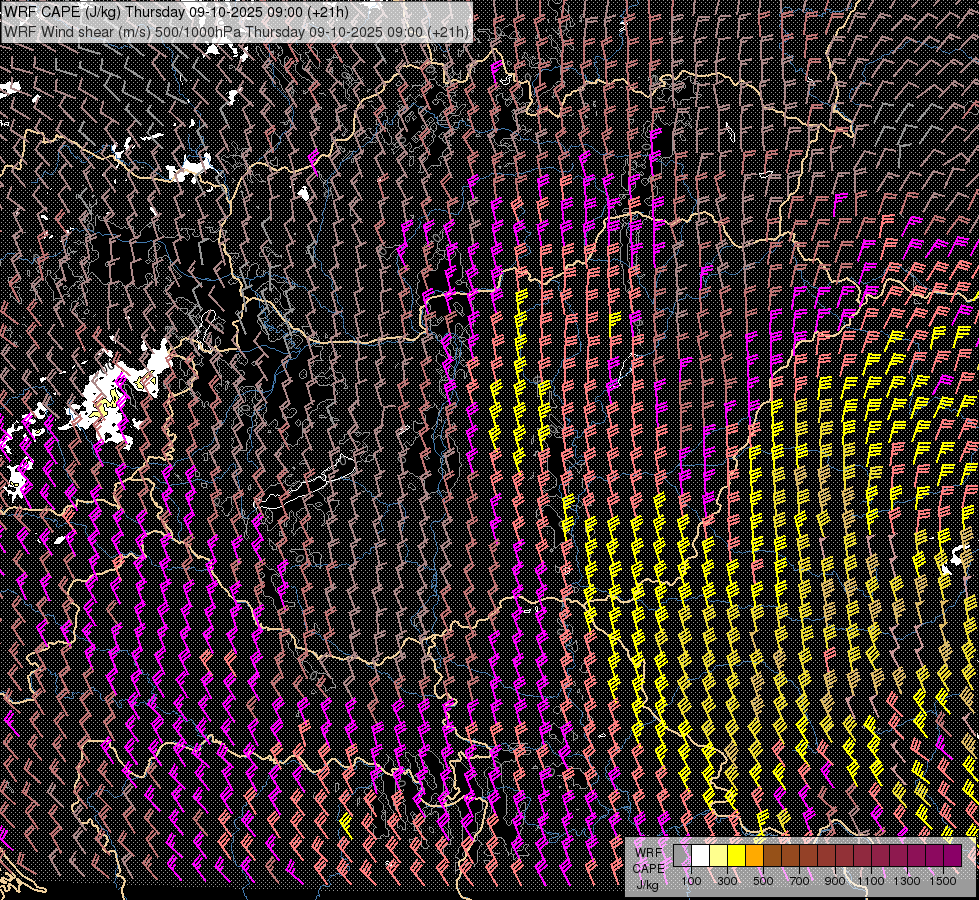Select the grey first swatch in the legend
The image size is (979, 900).
tap(682, 856)
